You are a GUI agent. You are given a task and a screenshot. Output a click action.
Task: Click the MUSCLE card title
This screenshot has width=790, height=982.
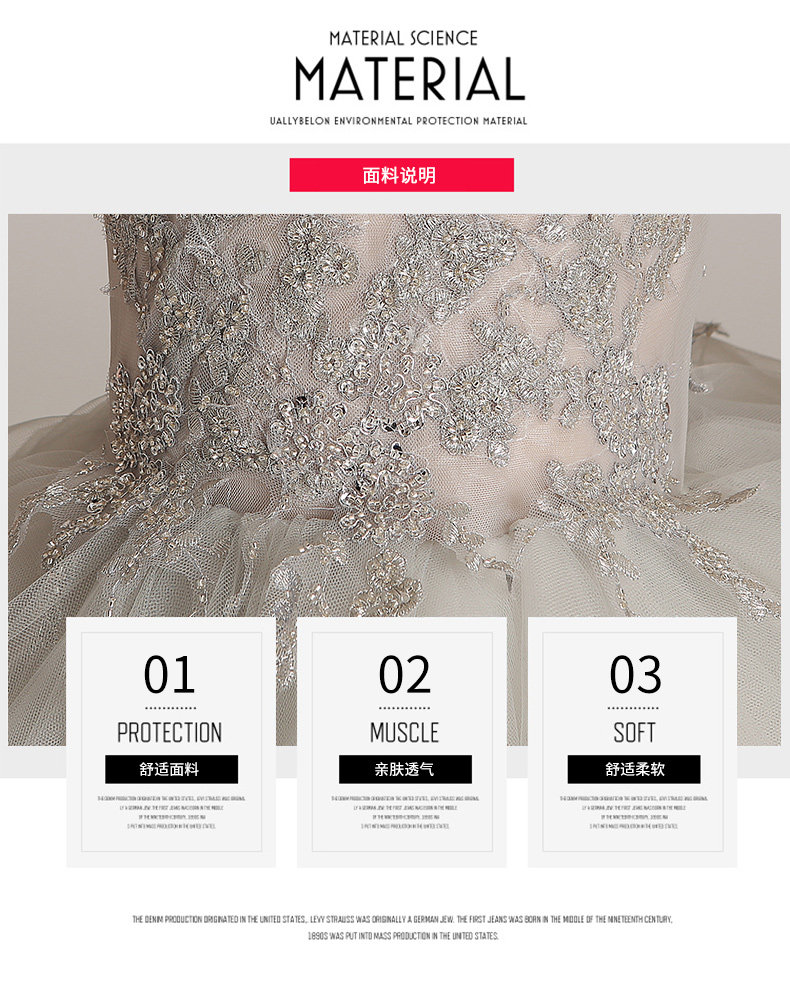click(404, 732)
